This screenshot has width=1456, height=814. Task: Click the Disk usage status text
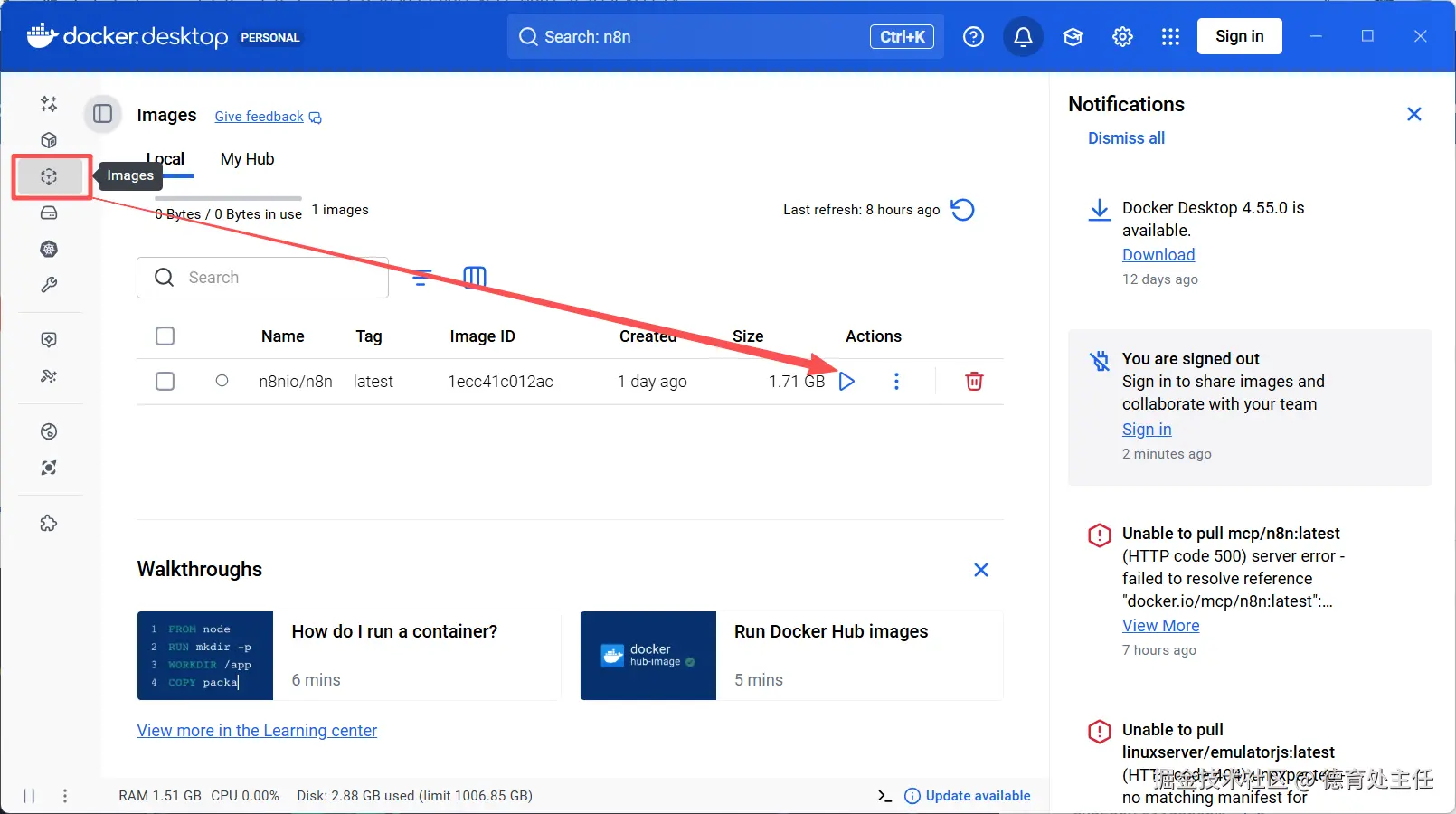[414, 796]
